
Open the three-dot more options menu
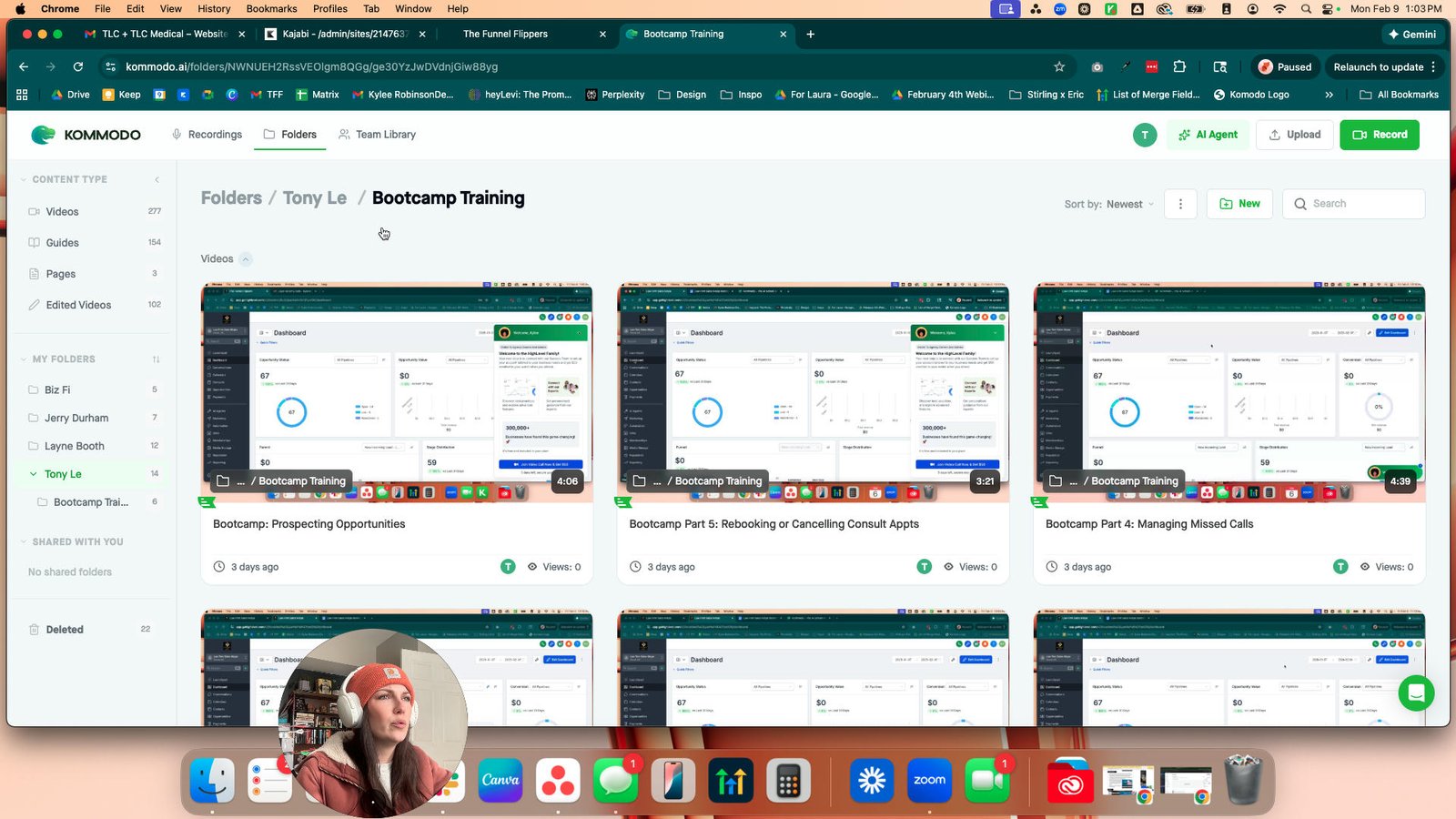(1180, 204)
